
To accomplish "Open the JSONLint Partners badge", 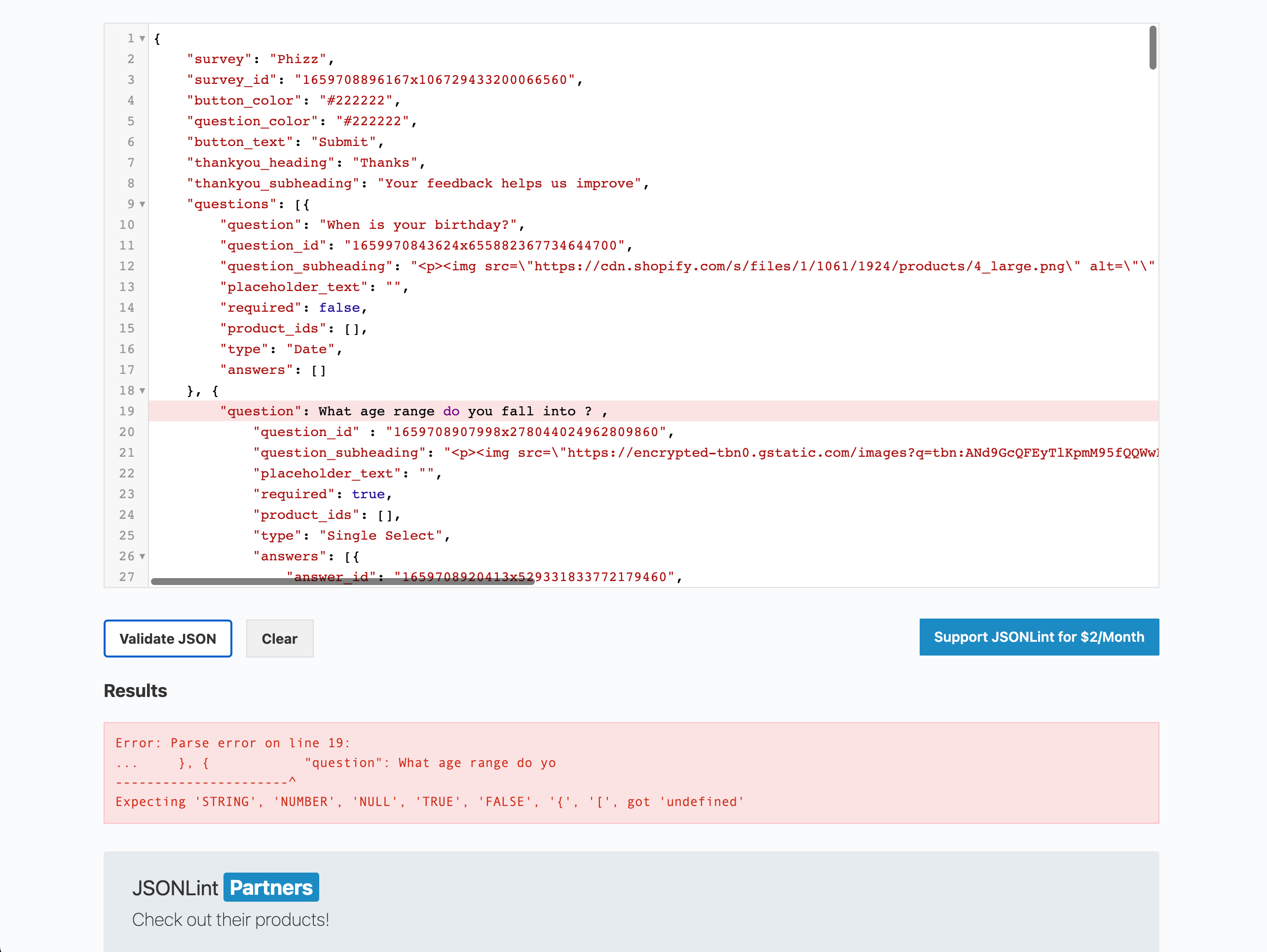I will [x=271, y=887].
